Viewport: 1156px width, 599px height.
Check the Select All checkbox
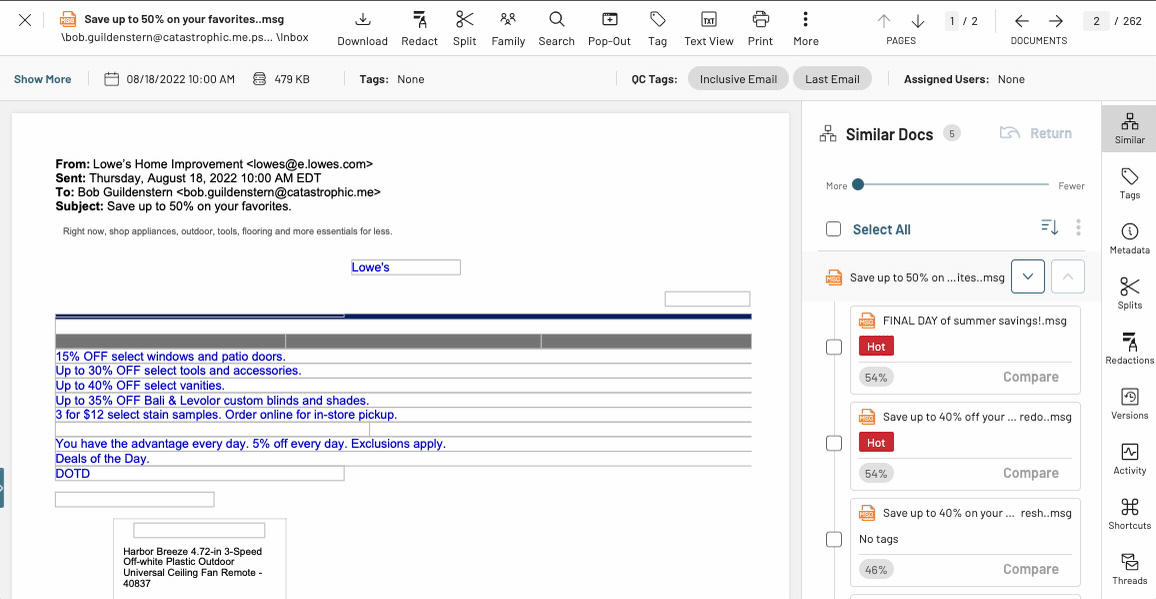point(834,229)
